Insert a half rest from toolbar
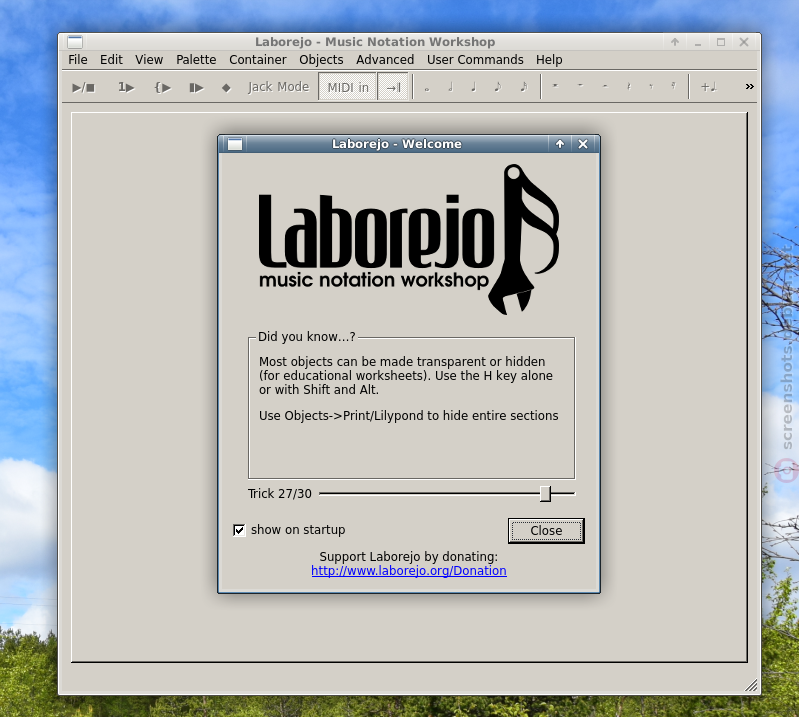The height and width of the screenshot is (717, 799). 605,87
